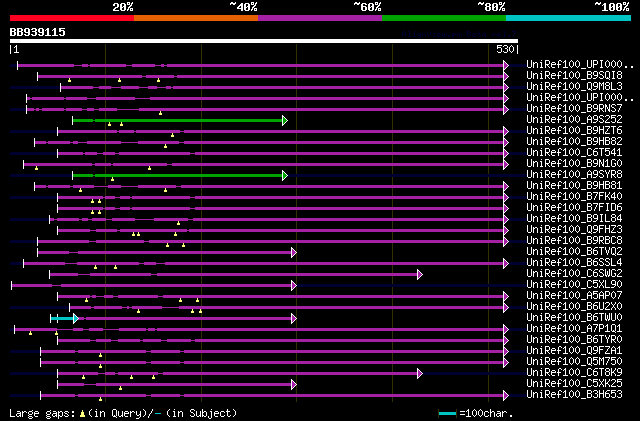Open hit UniRef100_B9HZT6
The image size is (640, 421).
pyautogui.click(x=574, y=131)
